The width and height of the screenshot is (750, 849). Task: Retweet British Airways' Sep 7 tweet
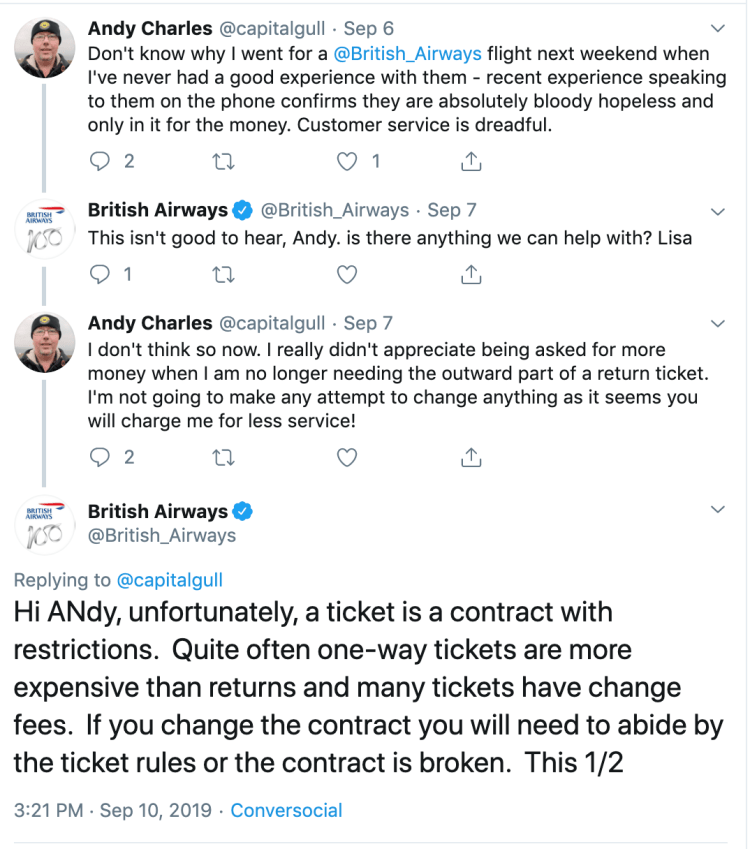[224, 274]
